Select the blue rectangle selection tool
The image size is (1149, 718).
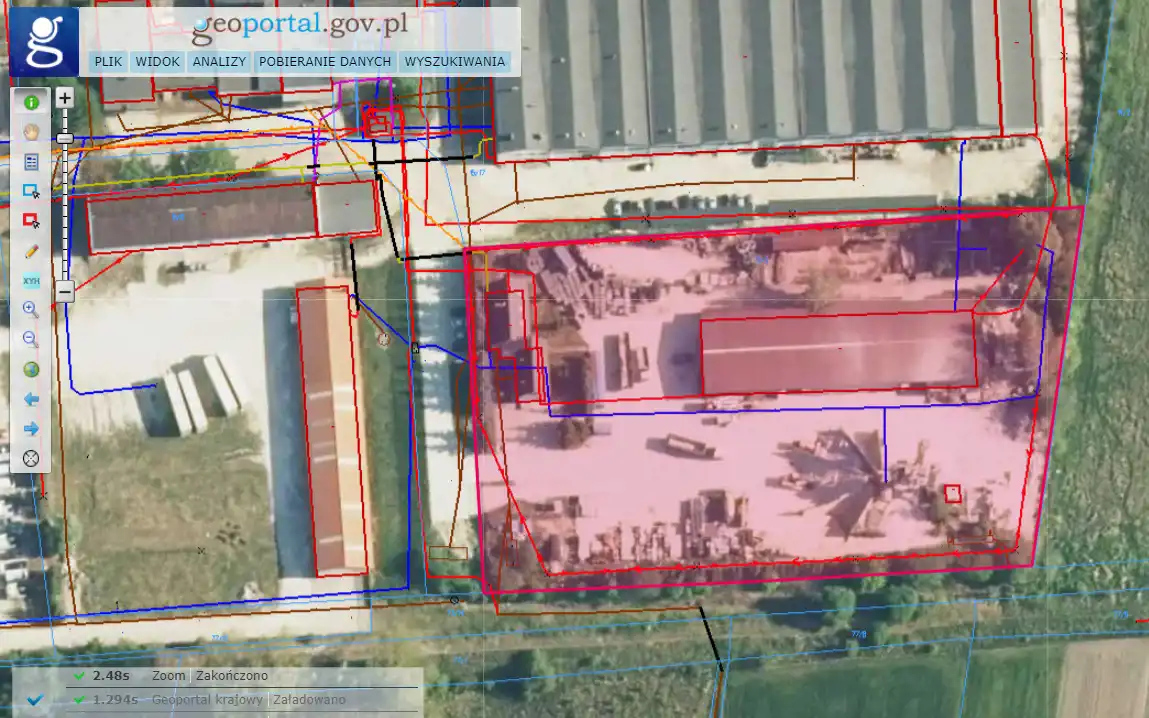coord(31,190)
